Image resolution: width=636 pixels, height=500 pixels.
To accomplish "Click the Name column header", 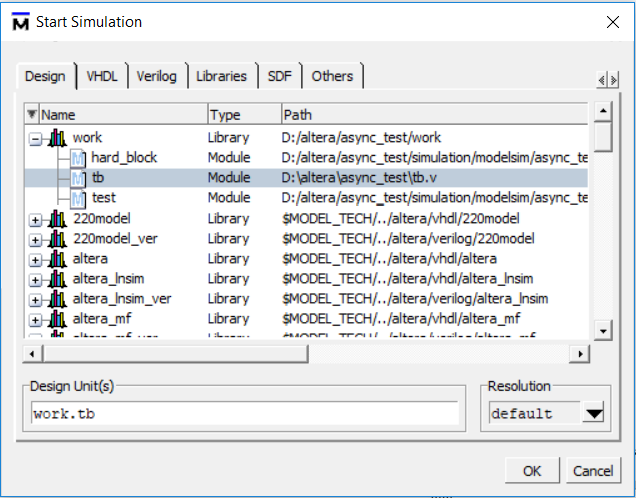I will 123,114.
